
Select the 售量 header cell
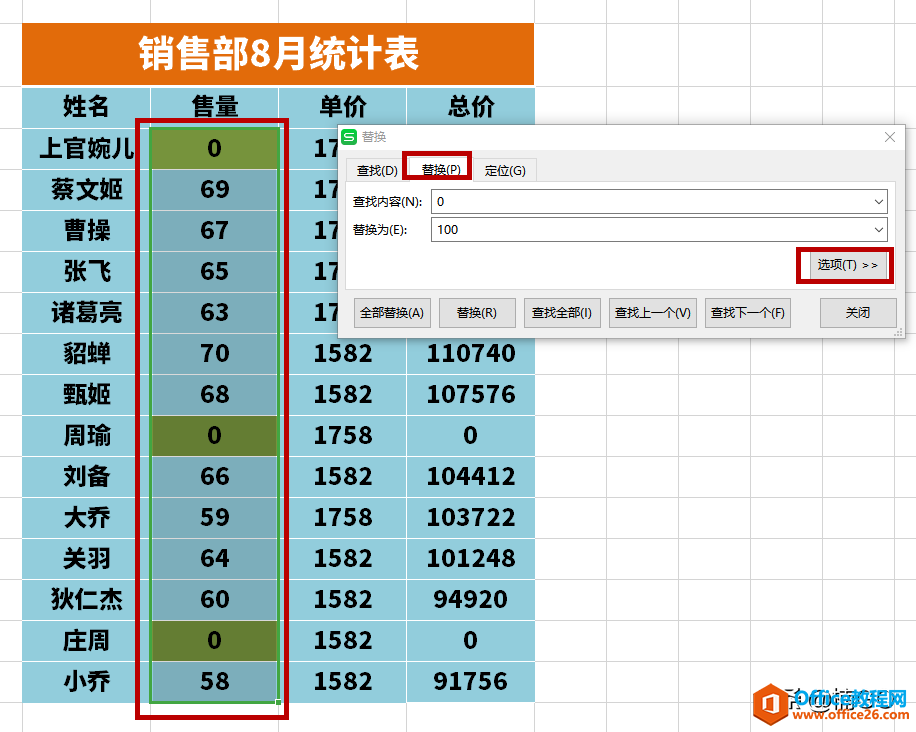click(x=214, y=107)
